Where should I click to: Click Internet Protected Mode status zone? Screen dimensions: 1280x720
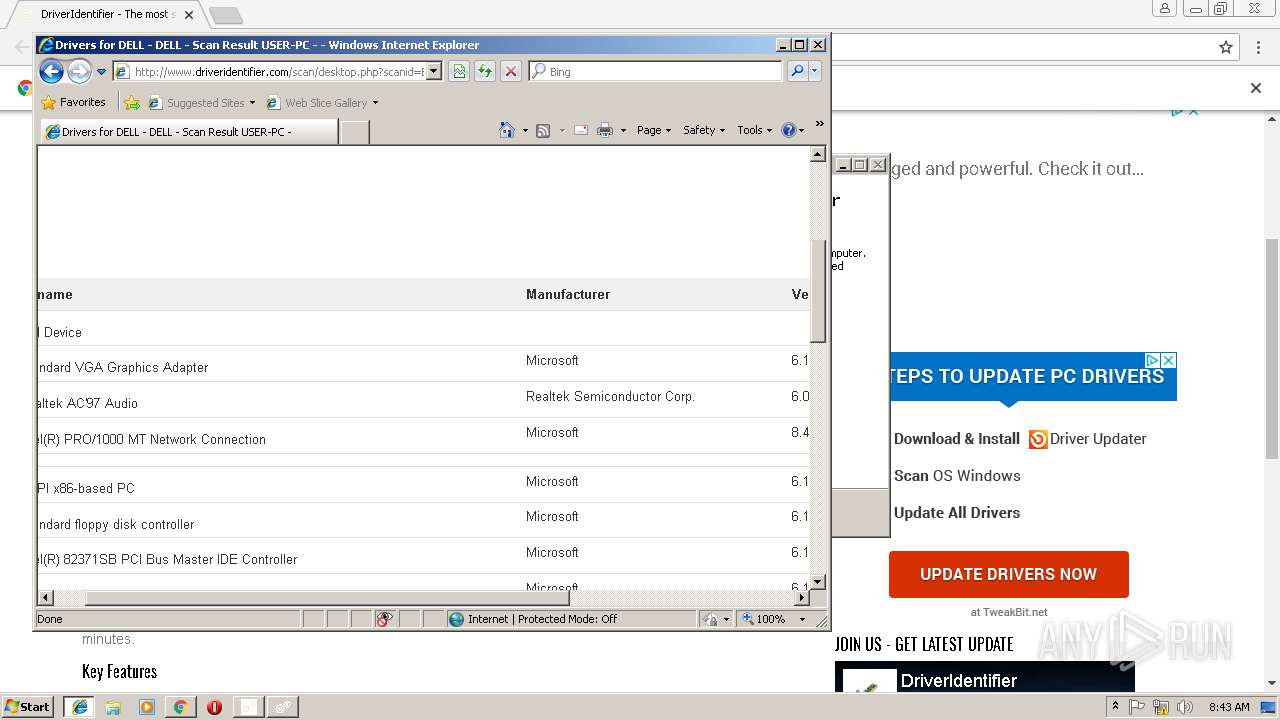pyautogui.click(x=571, y=619)
